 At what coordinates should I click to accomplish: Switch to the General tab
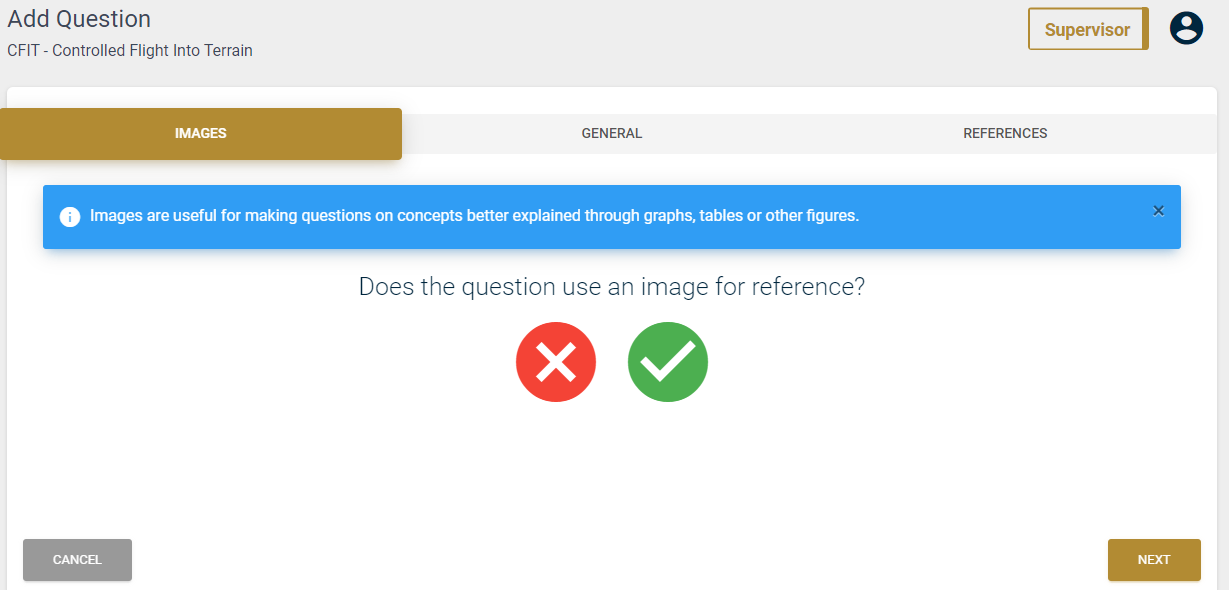point(612,134)
